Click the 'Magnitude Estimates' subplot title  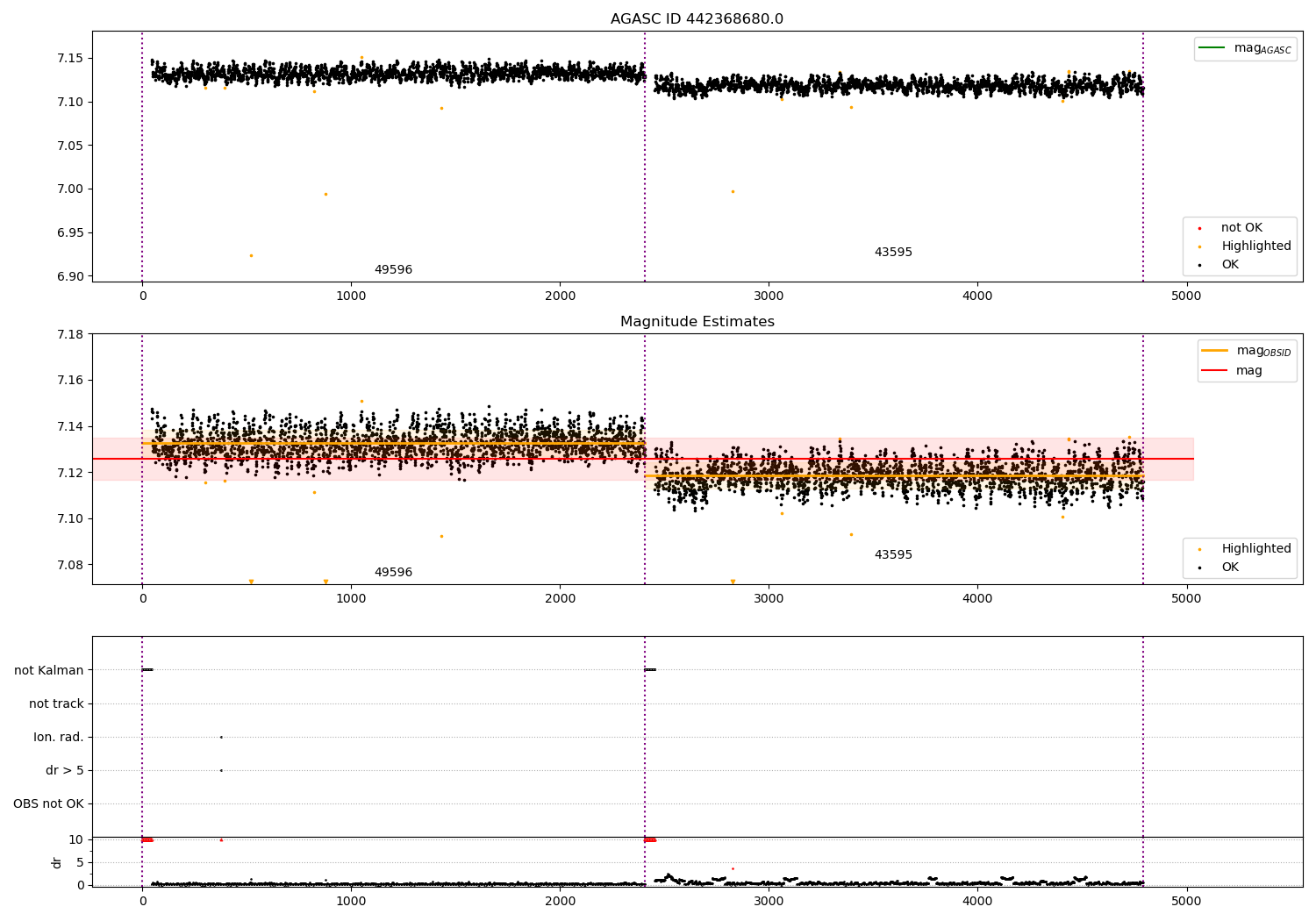point(697,322)
